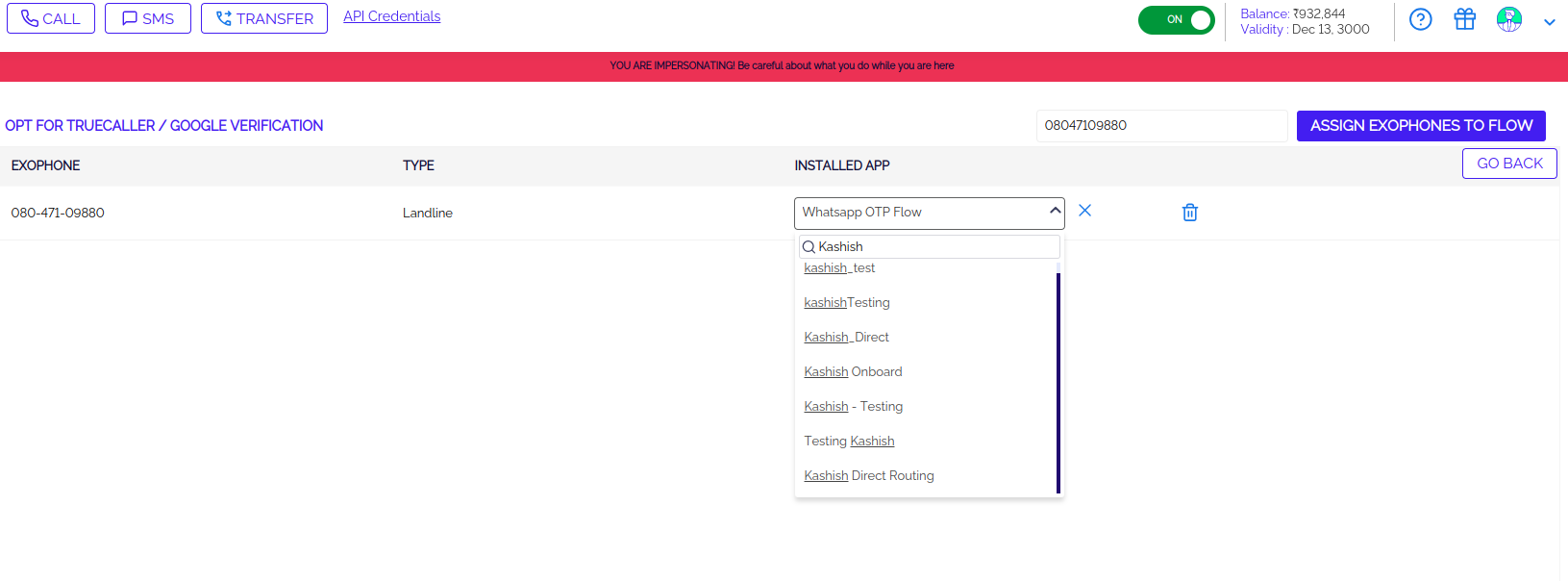Click the GO BACK button

point(1509,164)
